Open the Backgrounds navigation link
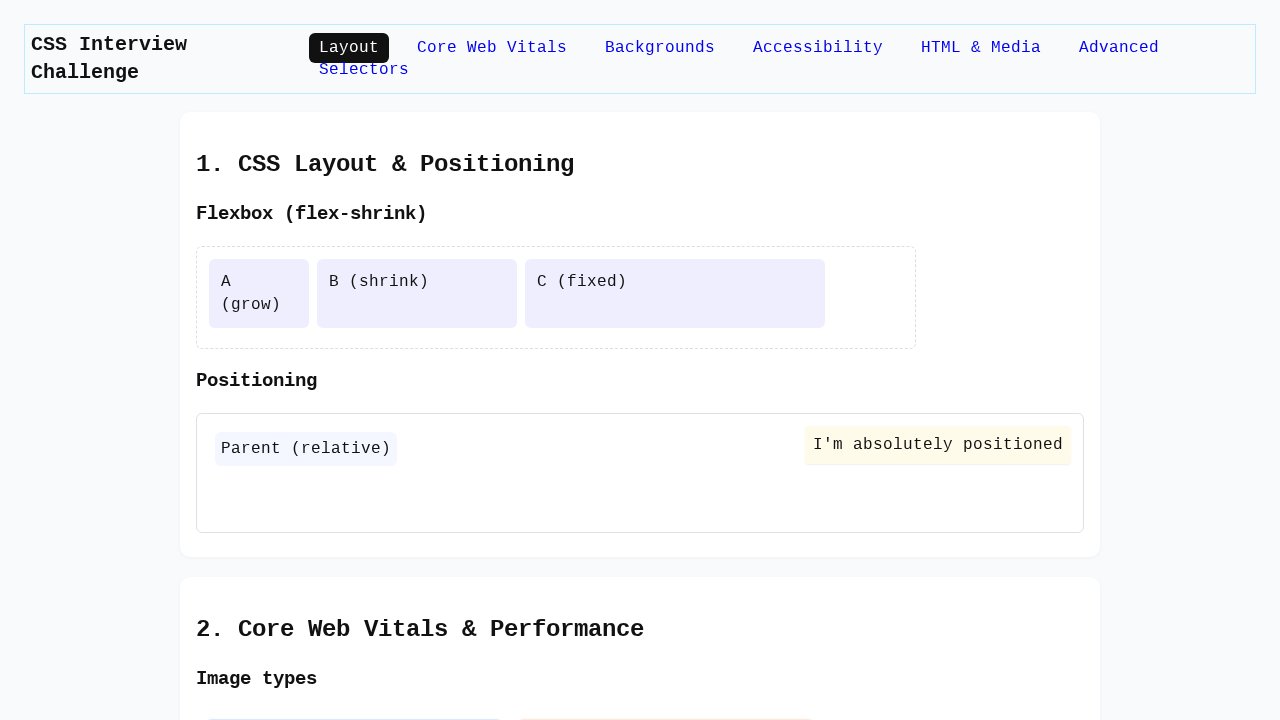Viewport: 1280px width, 720px height. [x=659, y=47]
